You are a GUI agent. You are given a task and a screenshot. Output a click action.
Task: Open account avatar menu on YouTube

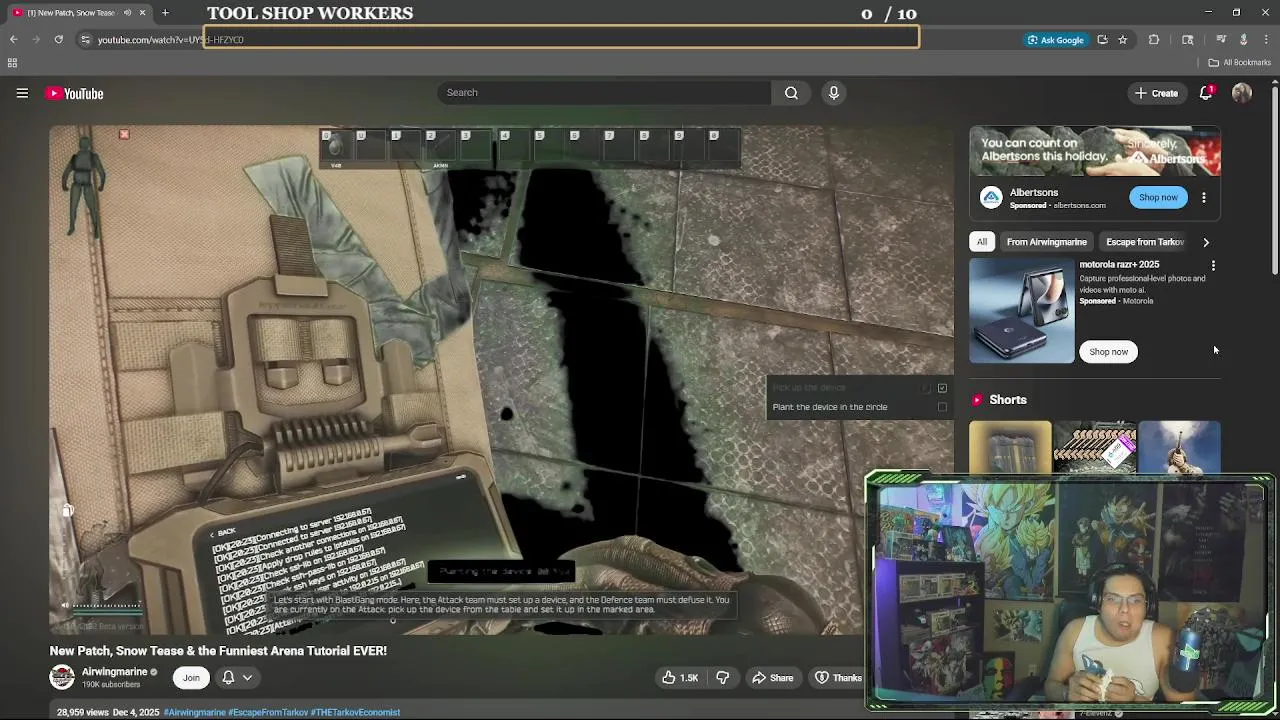(x=1242, y=93)
